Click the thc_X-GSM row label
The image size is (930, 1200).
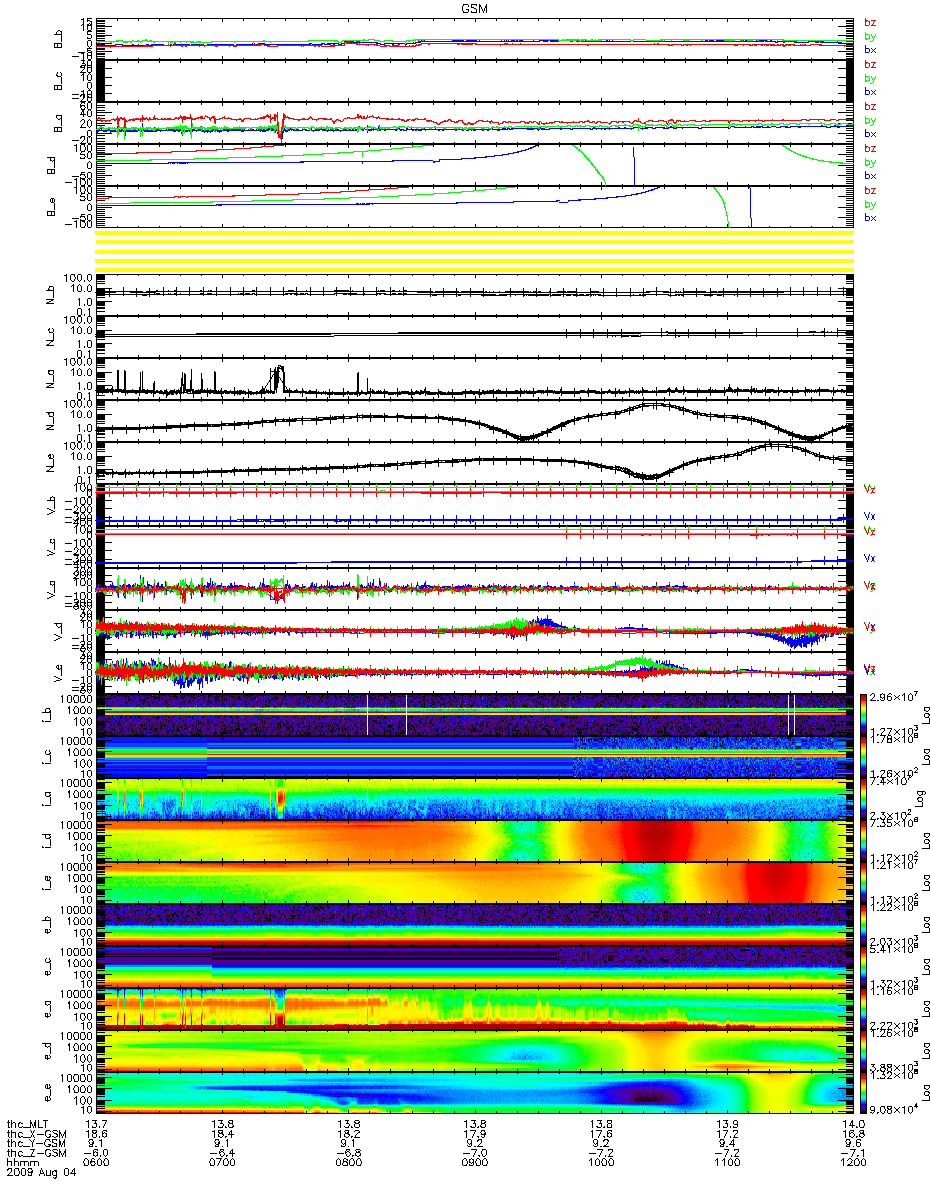[x=35, y=1134]
